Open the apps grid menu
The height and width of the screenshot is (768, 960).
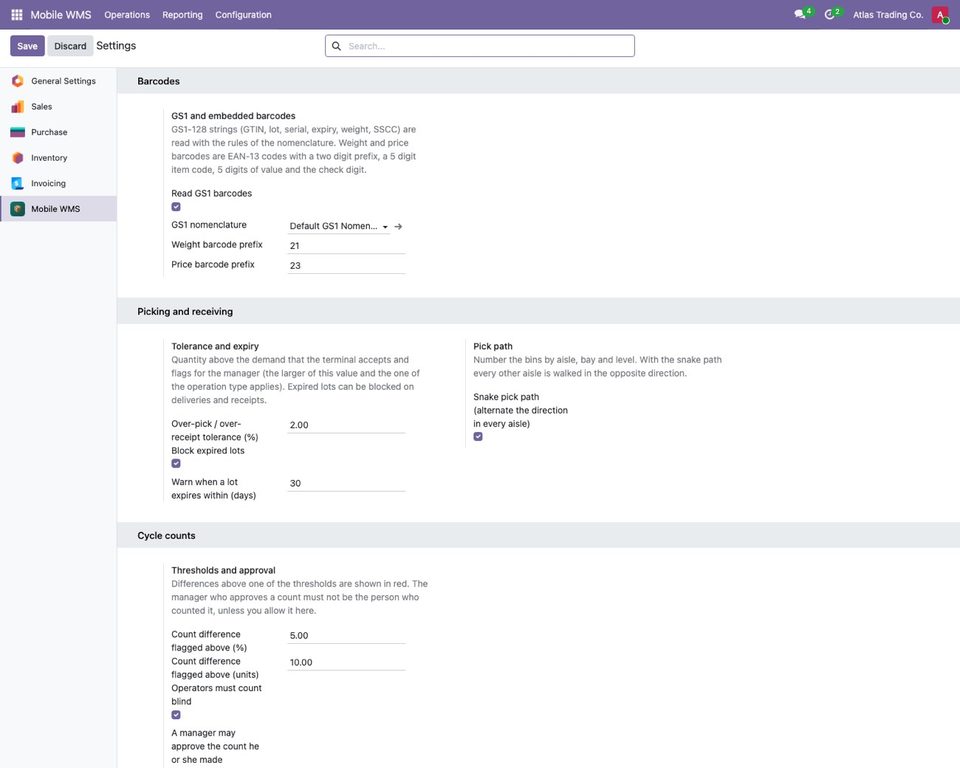click(x=17, y=15)
